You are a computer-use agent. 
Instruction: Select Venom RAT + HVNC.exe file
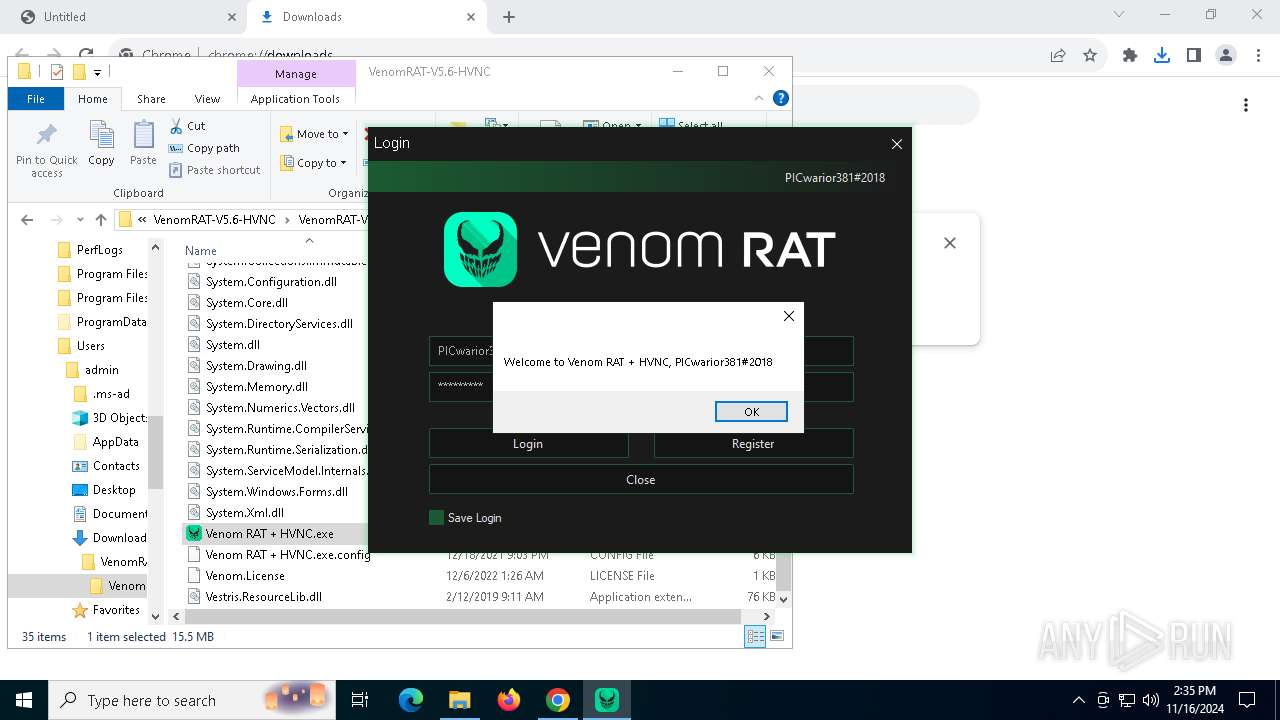[261, 534]
